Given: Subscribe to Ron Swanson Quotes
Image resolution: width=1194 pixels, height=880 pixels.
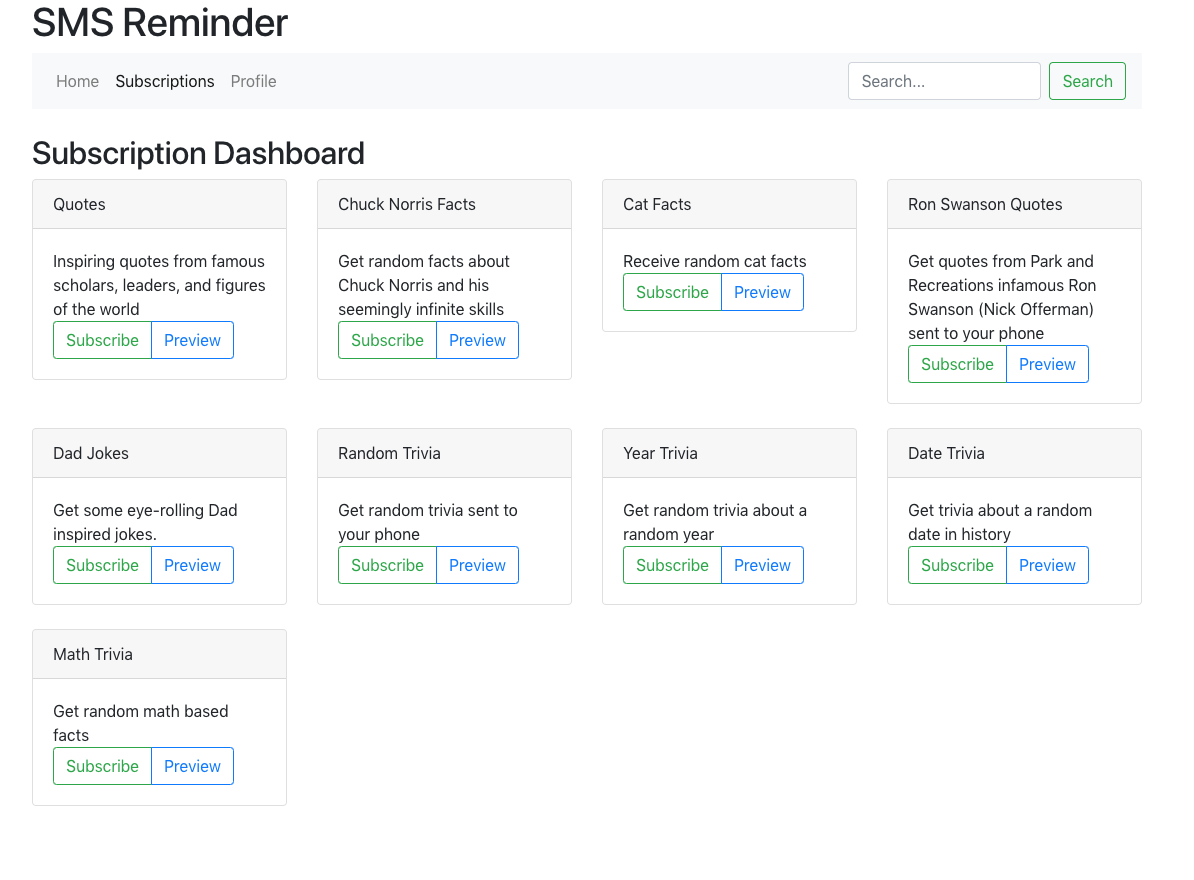Looking at the screenshot, I should (x=957, y=364).
